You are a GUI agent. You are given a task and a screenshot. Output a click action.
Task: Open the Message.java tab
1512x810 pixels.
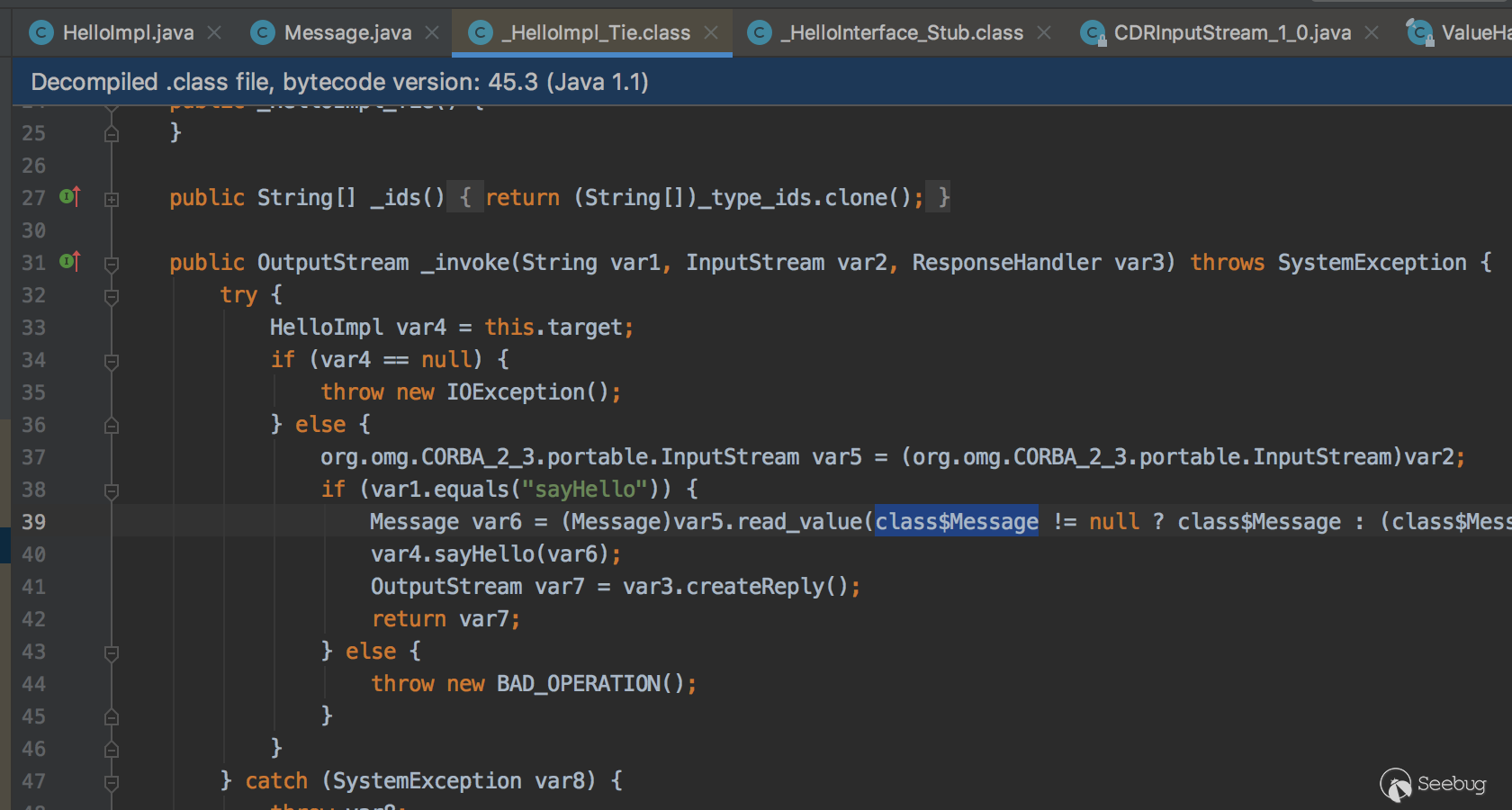[x=347, y=33]
